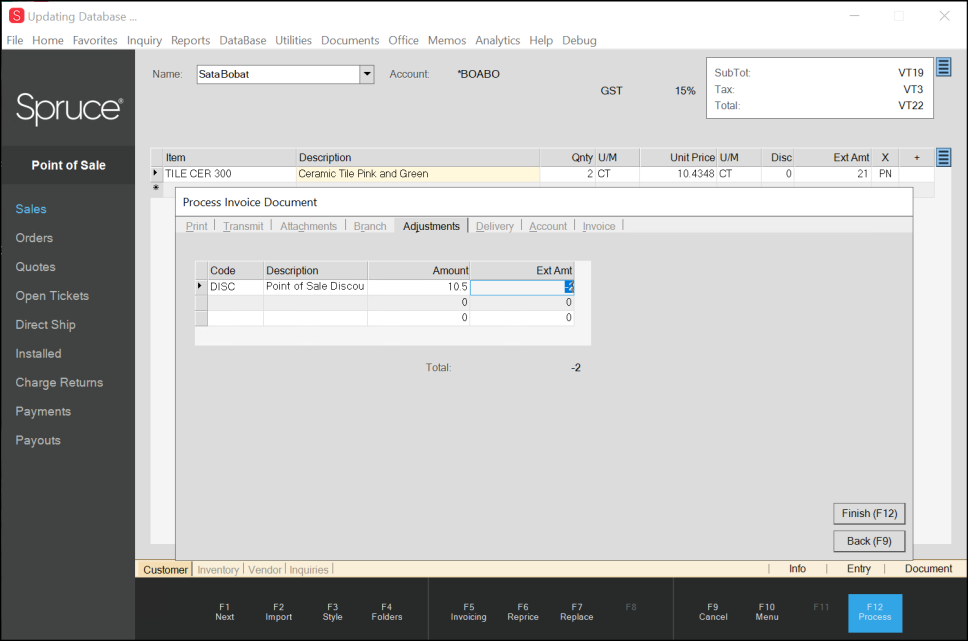Switch to the Inventory bottom tab
This screenshot has height=641, width=968.
click(x=218, y=569)
